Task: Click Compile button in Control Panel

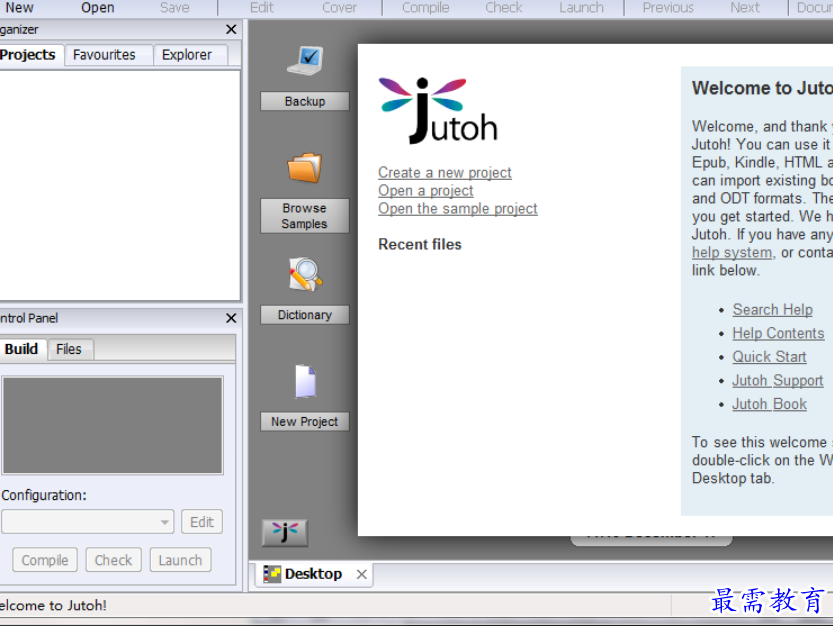Action: [45, 560]
